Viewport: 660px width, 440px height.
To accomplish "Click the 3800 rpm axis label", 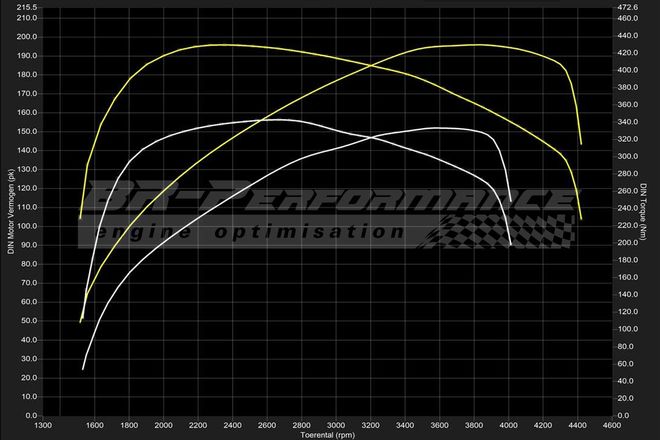I will click(x=474, y=426).
